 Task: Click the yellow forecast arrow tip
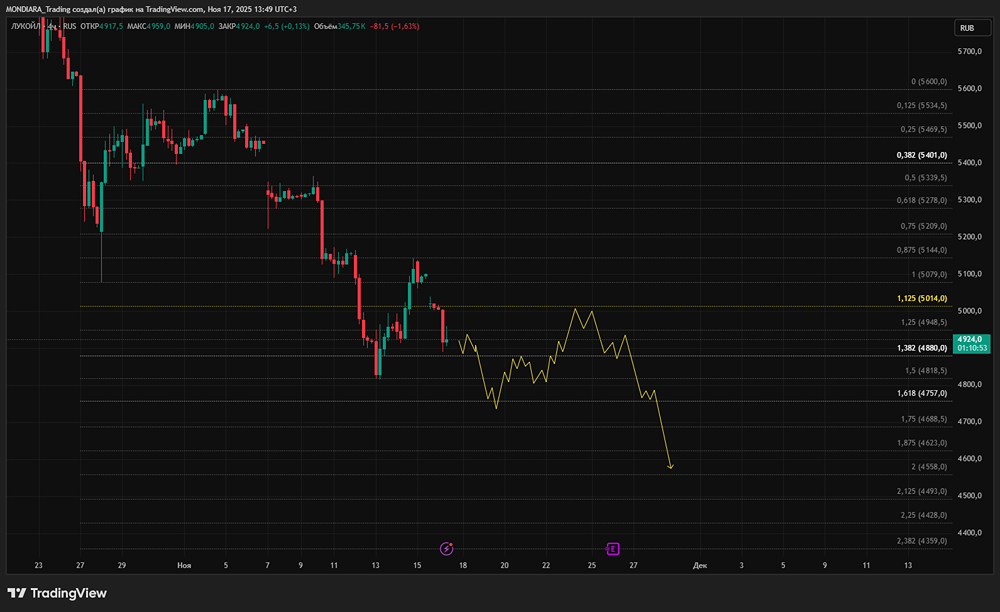pyautogui.click(x=670, y=467)
